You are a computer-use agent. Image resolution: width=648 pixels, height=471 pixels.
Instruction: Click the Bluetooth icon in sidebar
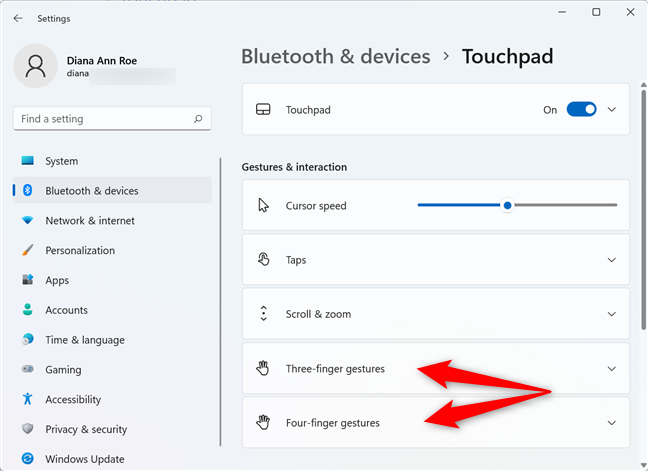[28, 190]
